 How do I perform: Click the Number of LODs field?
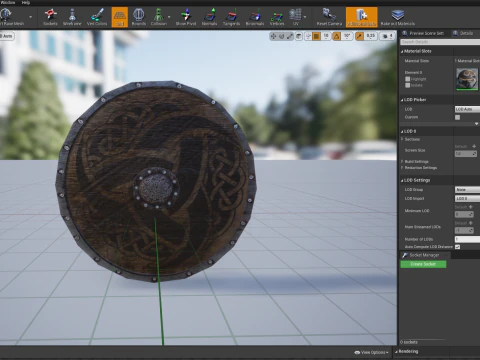467,239
